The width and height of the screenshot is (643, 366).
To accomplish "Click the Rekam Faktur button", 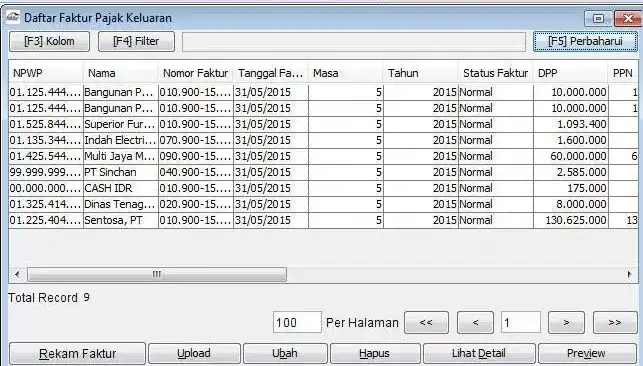I will [78, 354].
